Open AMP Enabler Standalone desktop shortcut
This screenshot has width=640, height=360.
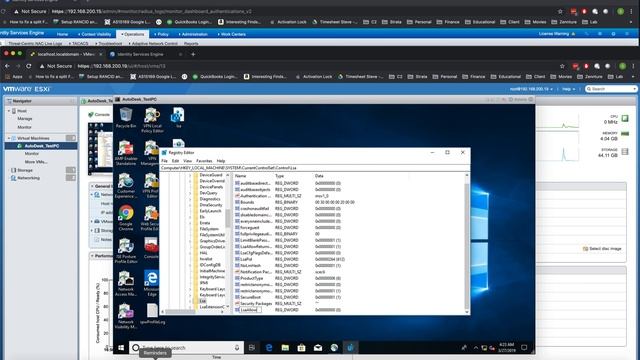tap(126, 153)
